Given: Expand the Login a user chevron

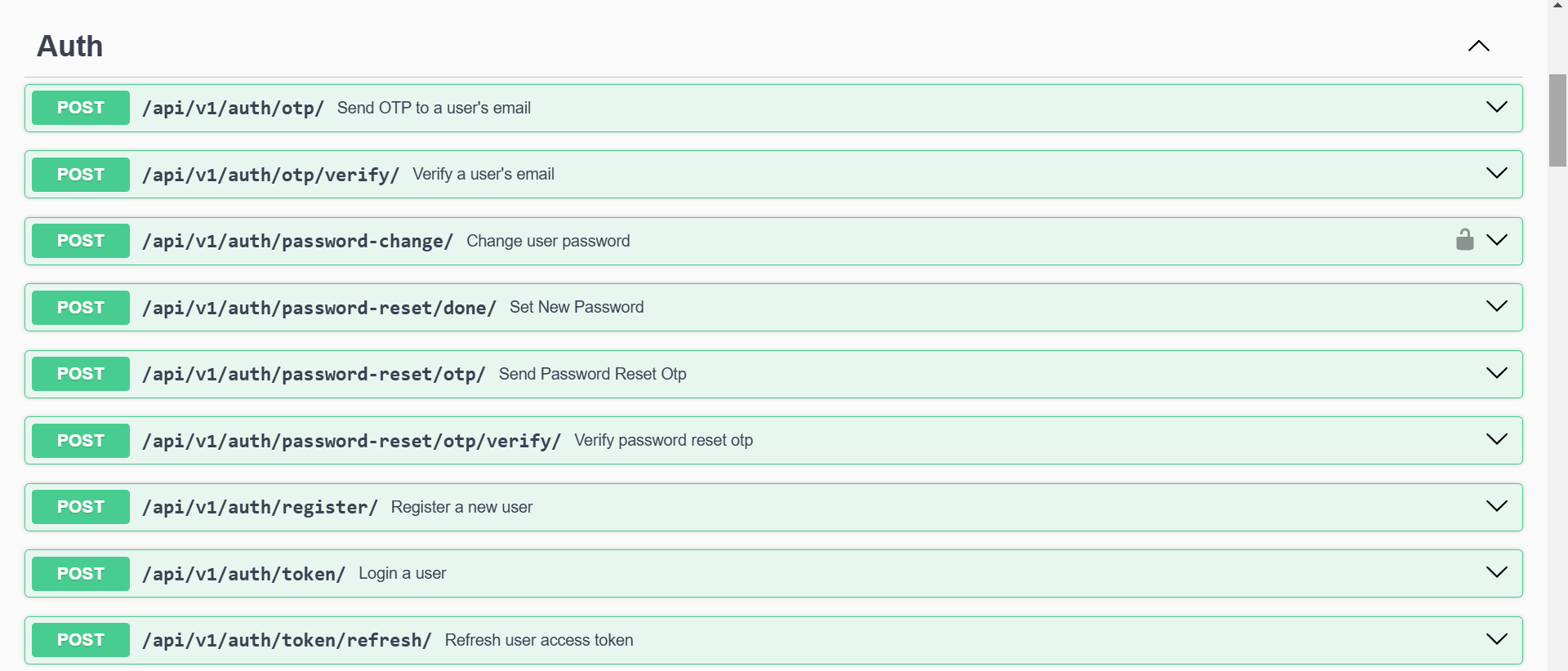Looking at the screenshot, I should coord(1496,572).
